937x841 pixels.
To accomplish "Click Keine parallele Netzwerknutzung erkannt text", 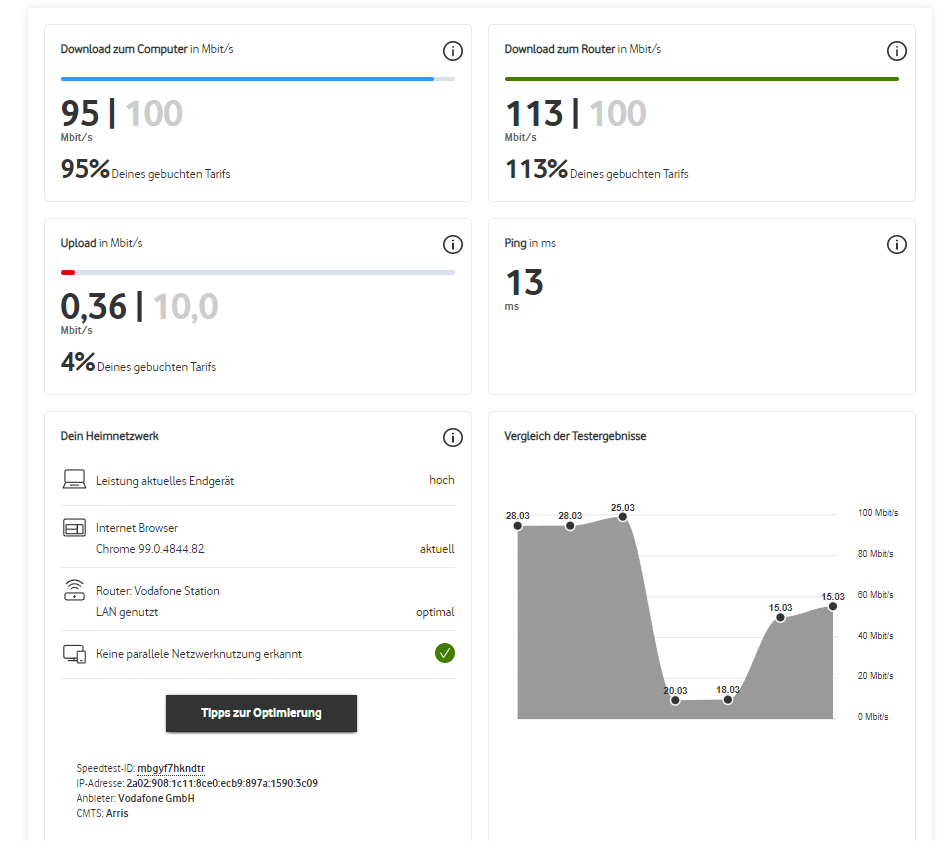I will click(x=198, y=654).
